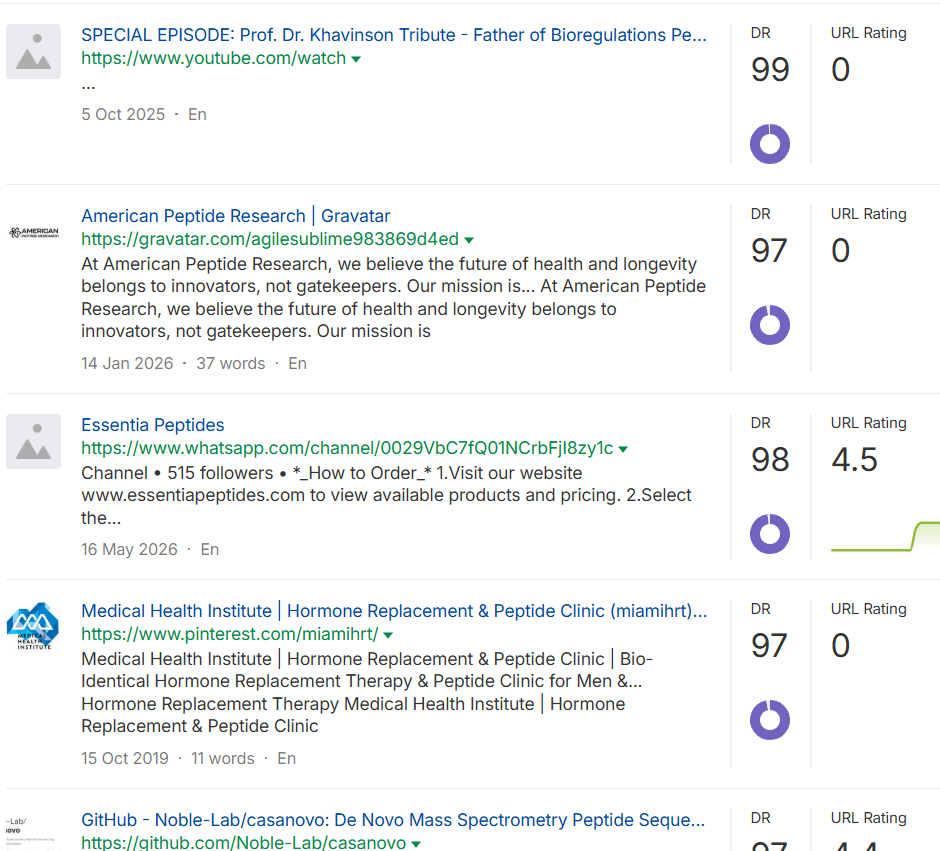Click the placeholder thumbnail of the YouTube result
This screenshot has width=940, height=851.
pyautogui.click(x=34, y=52)
